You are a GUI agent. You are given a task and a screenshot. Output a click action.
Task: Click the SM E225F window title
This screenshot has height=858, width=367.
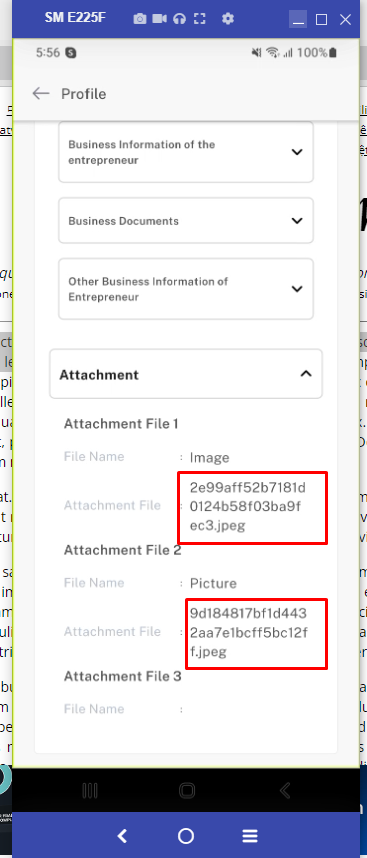[x=75, y=18]
